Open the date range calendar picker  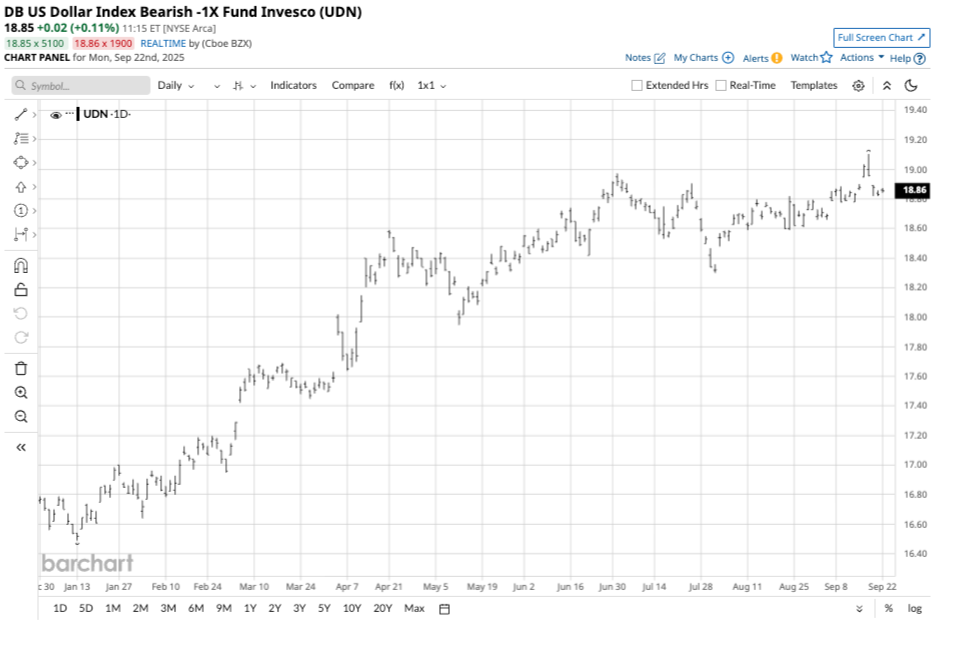click(445, 609)
